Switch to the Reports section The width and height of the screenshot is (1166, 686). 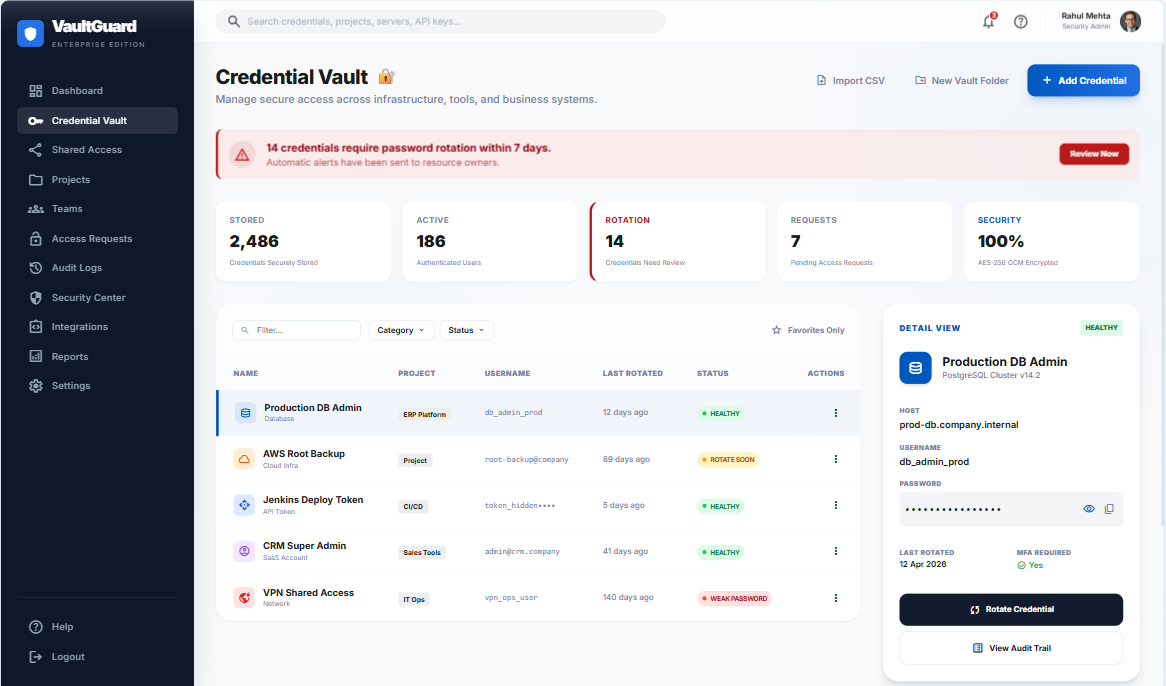pos(70,356)
